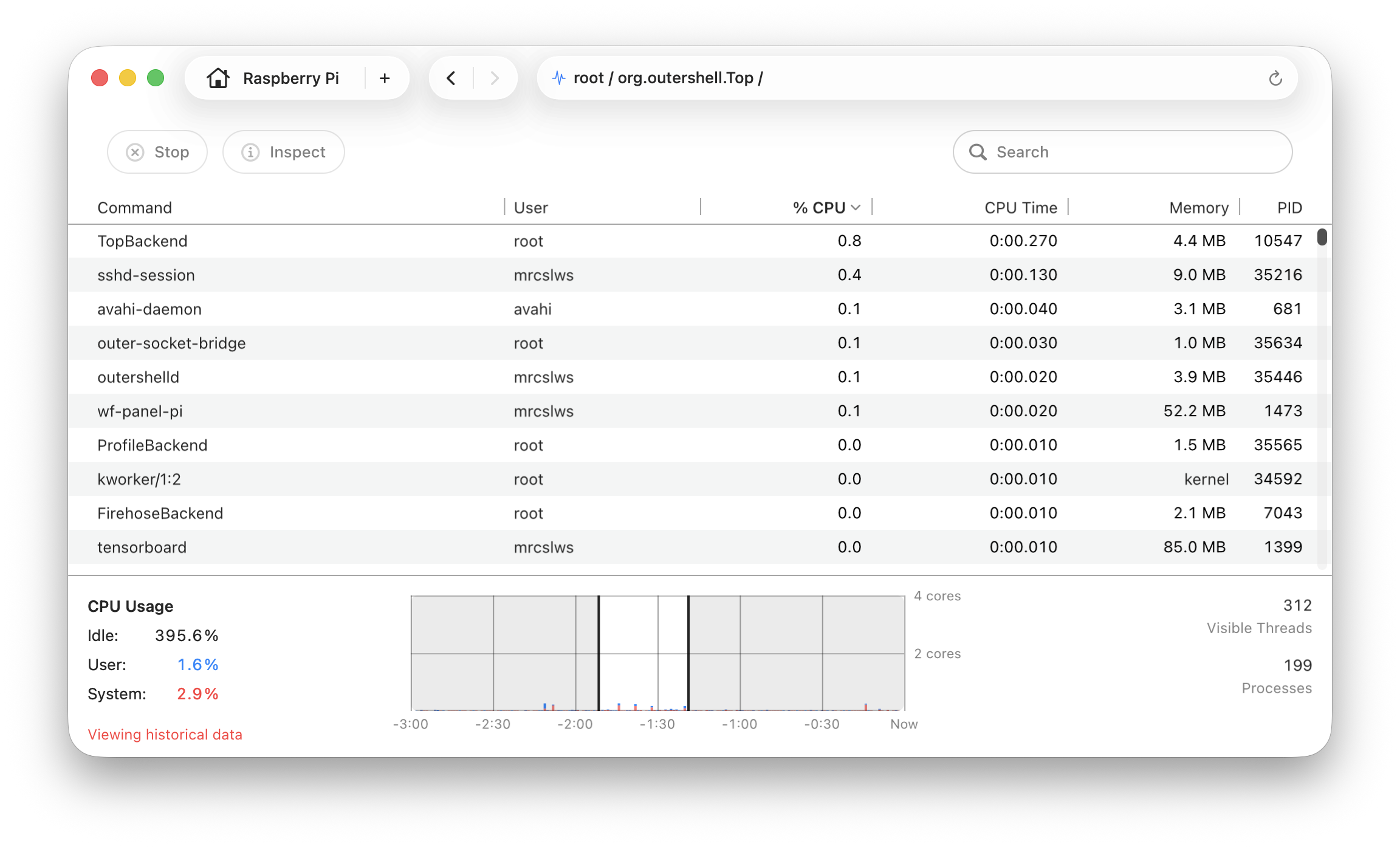Click the 312 Visible Threads count
This screenshot has height=847, width=1400.
tap(1297, 606)
